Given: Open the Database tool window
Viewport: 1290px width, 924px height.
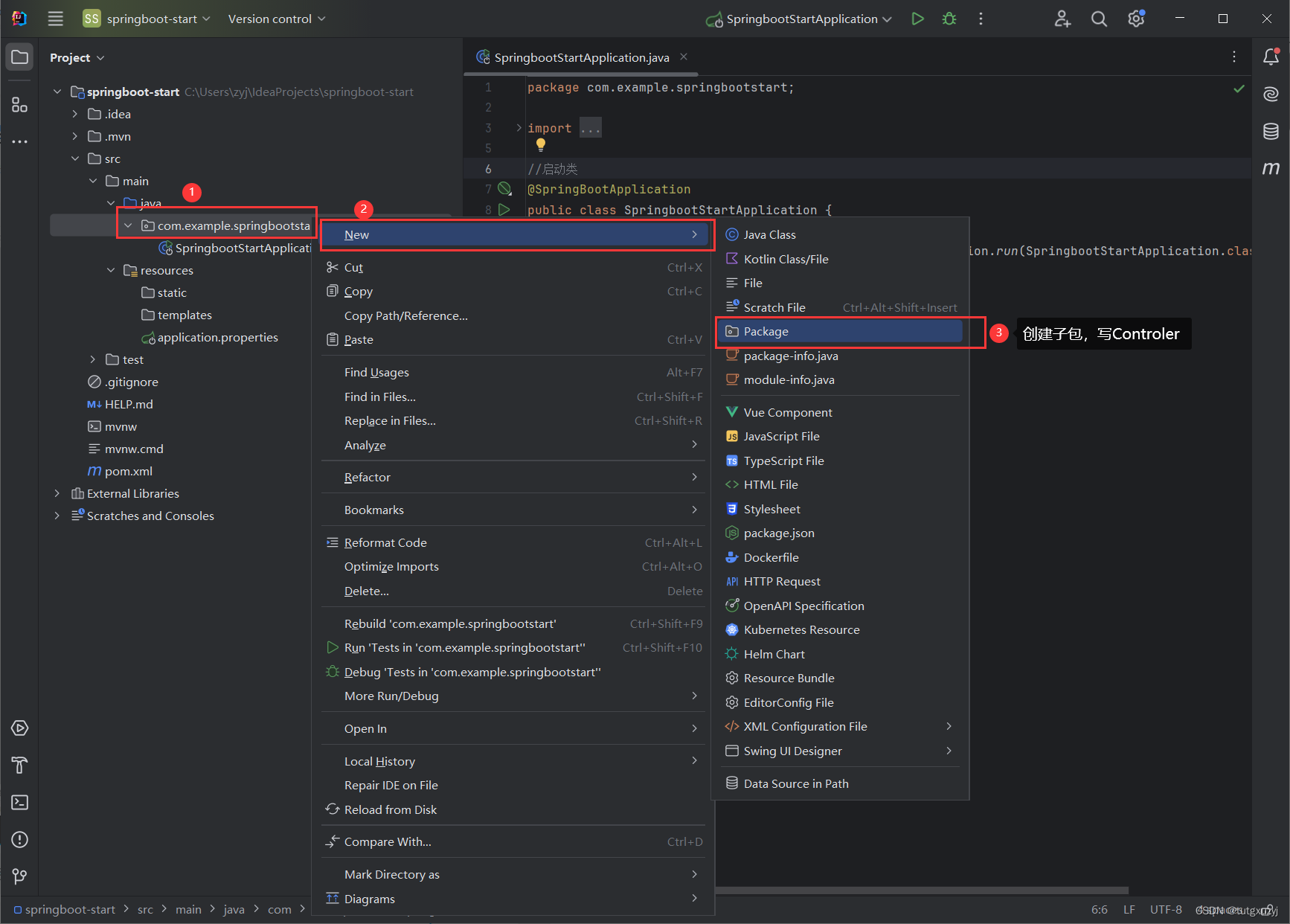Looking at the screenshot, I should click(1271, 132).
